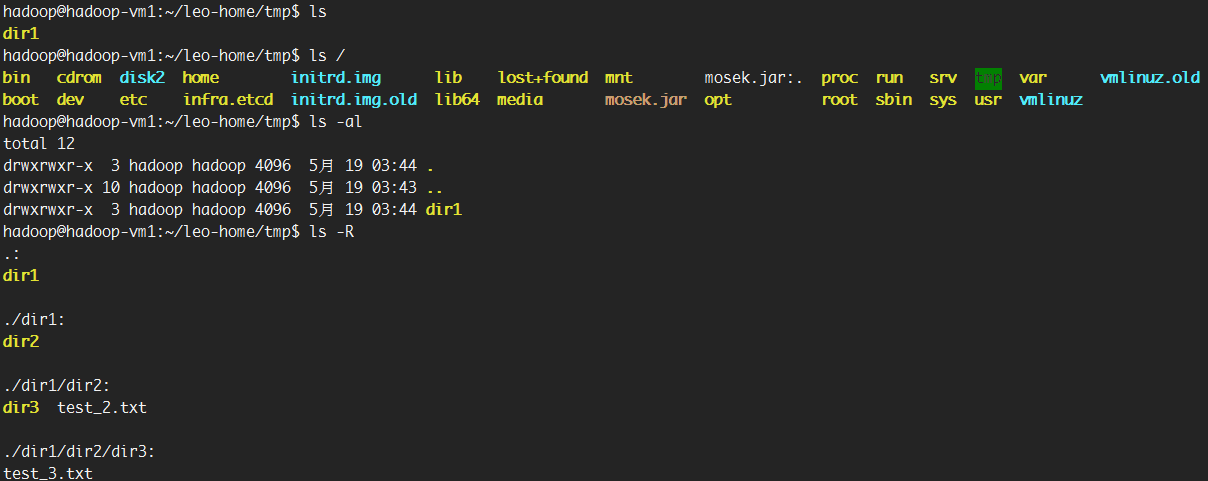Image resolution: width=1208 pixels, height=481 pixels.
Task: Click the 'ls -al' command text
Action: click(336, 121)
